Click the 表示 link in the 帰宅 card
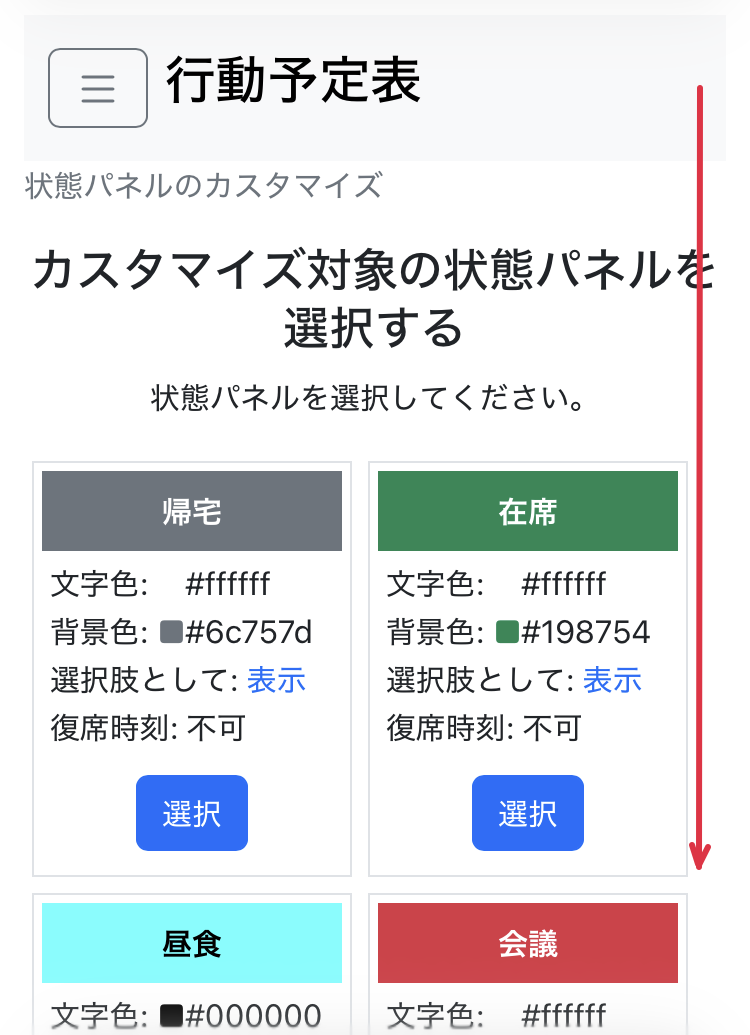This screenshot has height=1035, width=750. (x=276, y=680)
